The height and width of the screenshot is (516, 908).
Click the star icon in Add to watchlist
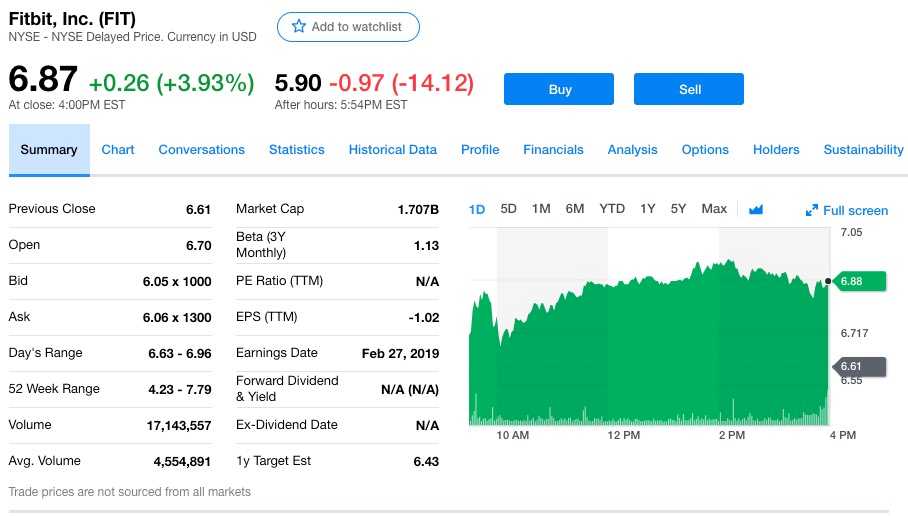point(298,26)
